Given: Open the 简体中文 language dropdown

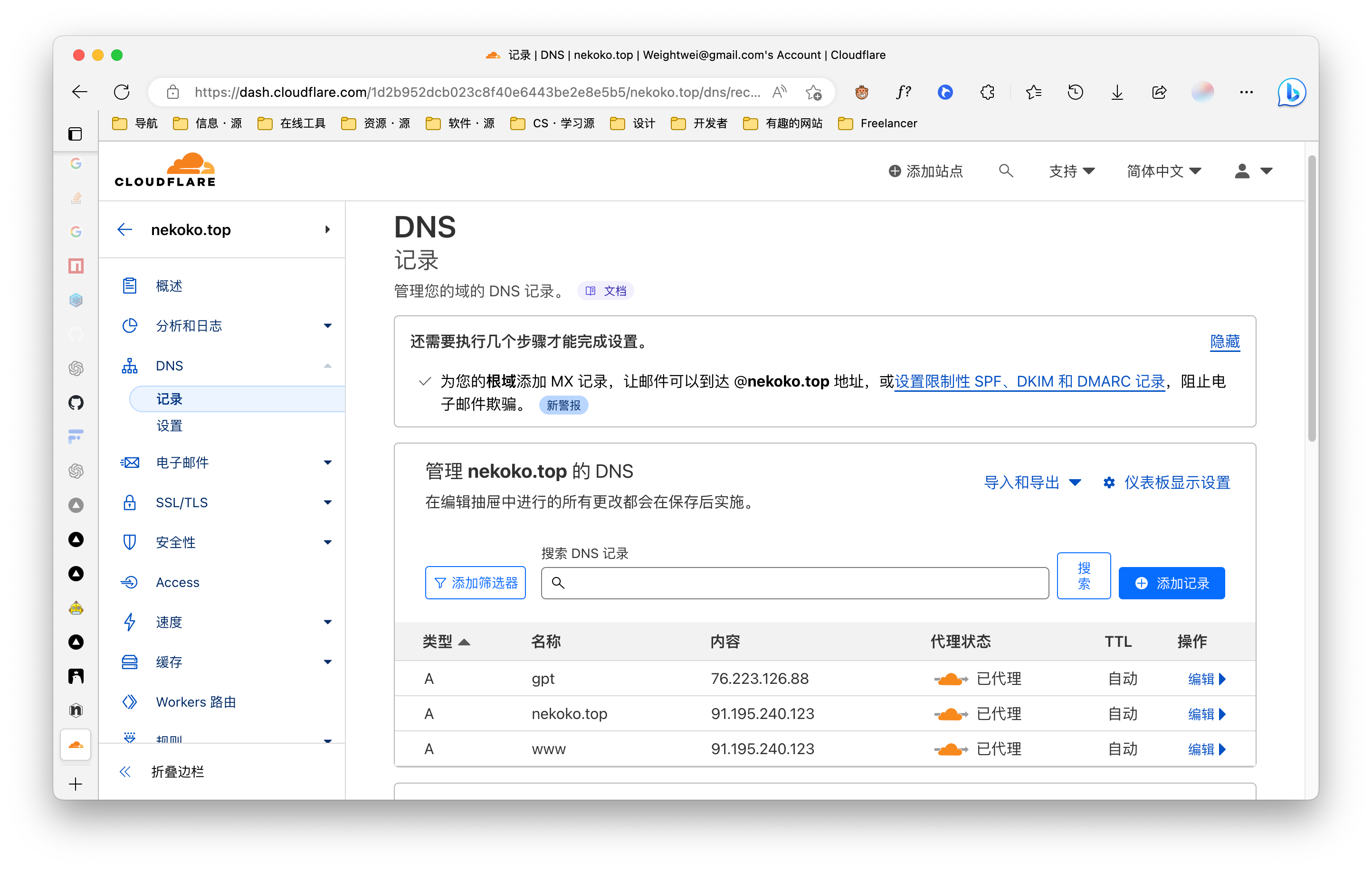Looking at the screenshot, I should click(x=1163, y=171).
